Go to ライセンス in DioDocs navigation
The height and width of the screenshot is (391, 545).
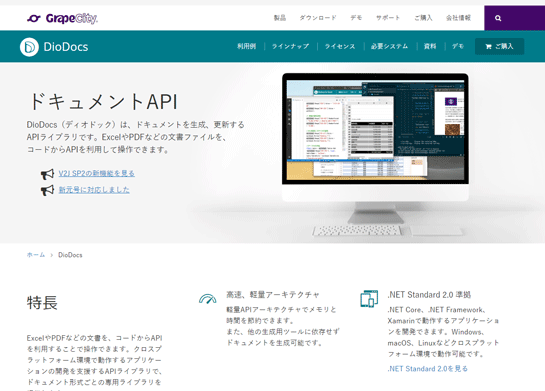click(340, 46)
